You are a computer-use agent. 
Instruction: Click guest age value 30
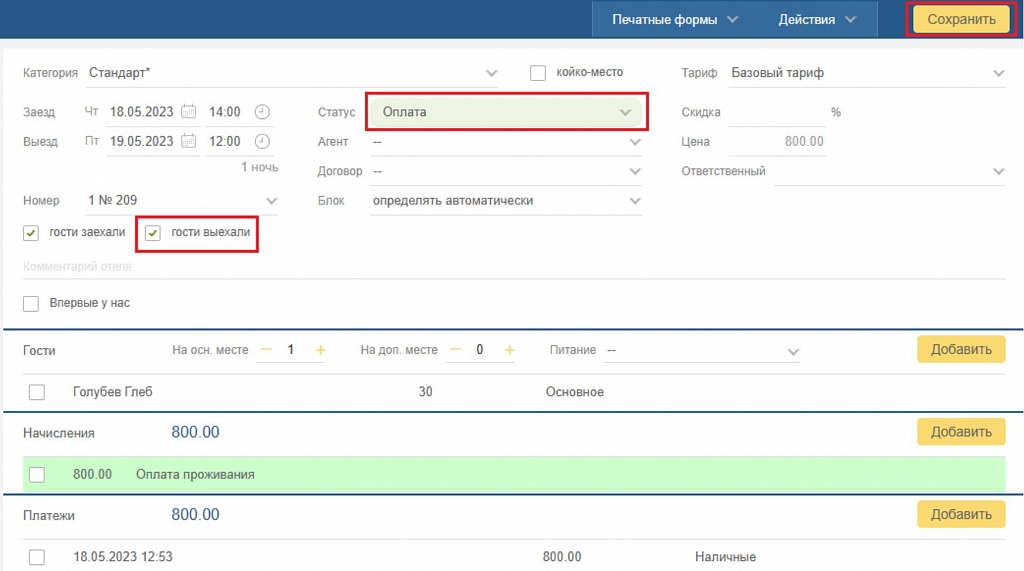[x=425, y=392]
